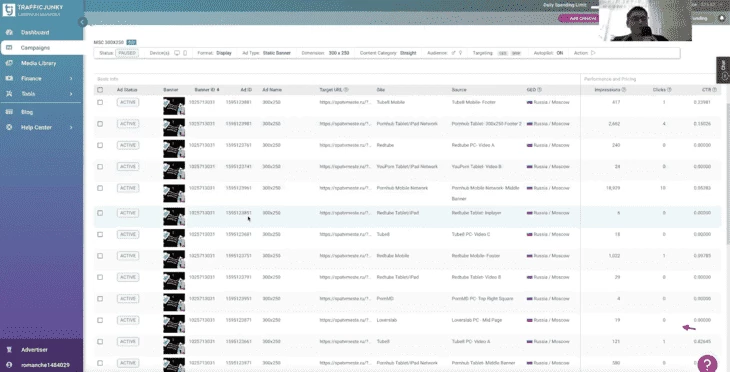Screen dimensions: 730x372
Task: Click the Impressions help icon
Action: (624, 90)
